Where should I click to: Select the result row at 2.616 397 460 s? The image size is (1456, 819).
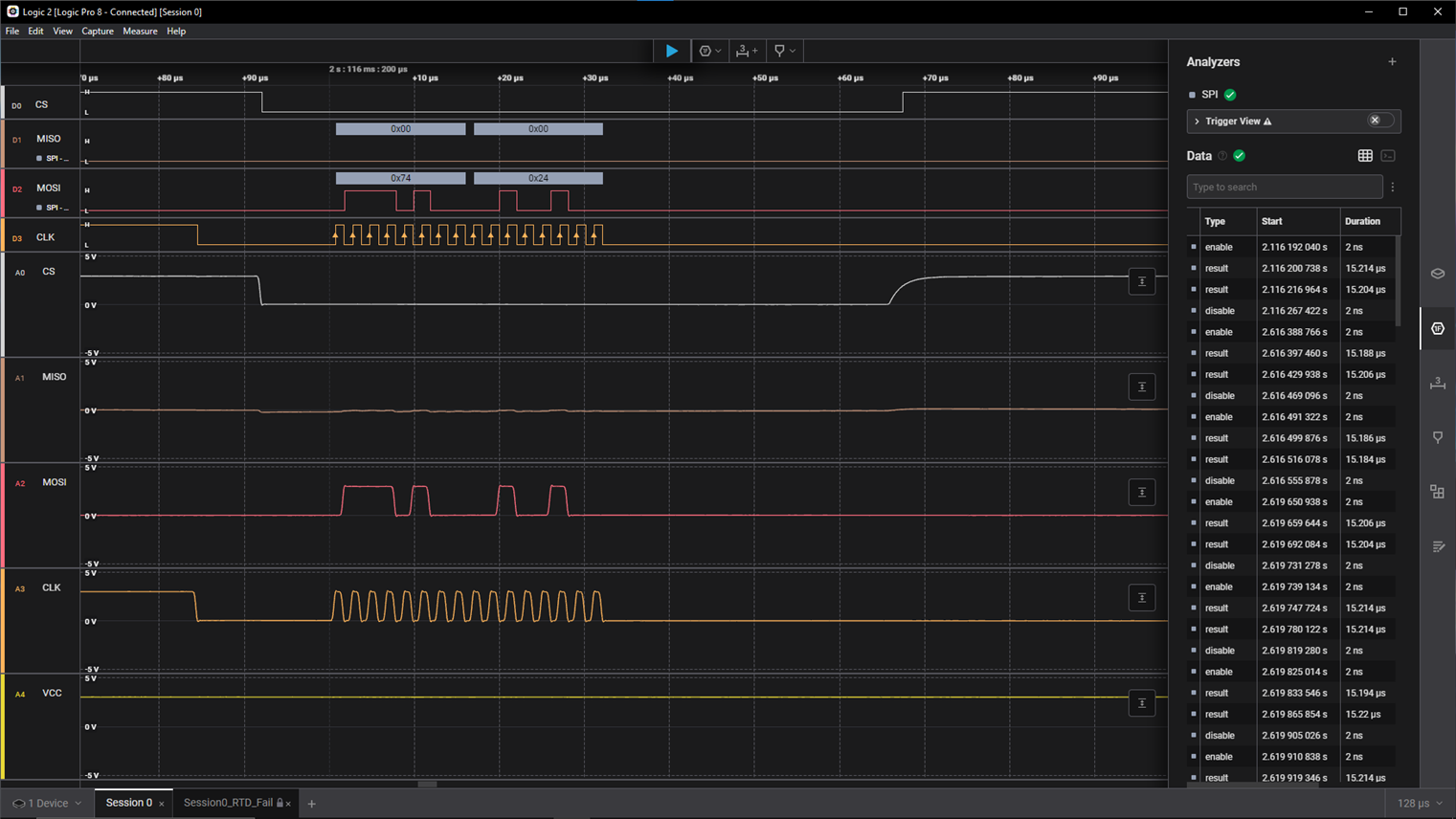point(1290,353)
